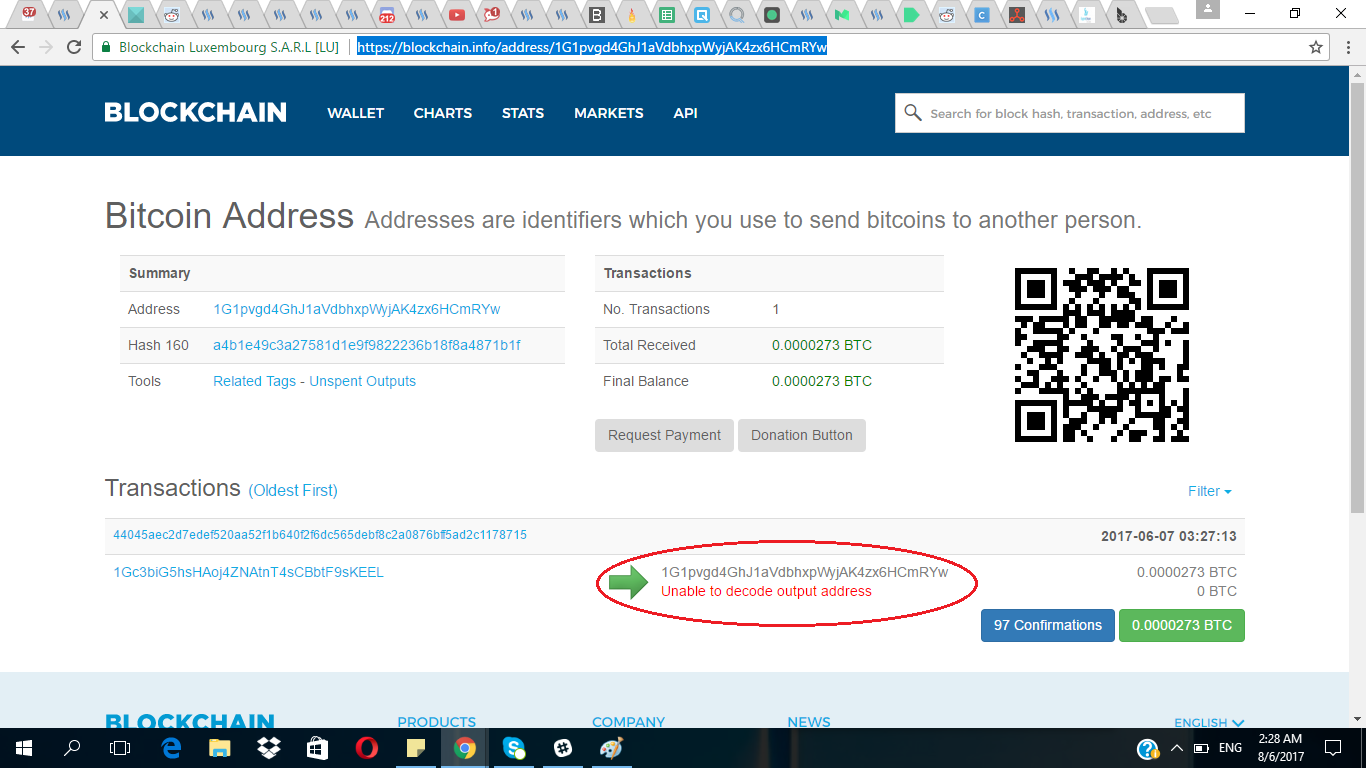This screenshot has height=768, width=1366.
Task: Open the Hash 160 link a4b1e49c3a
Action: tap(367, 345)
